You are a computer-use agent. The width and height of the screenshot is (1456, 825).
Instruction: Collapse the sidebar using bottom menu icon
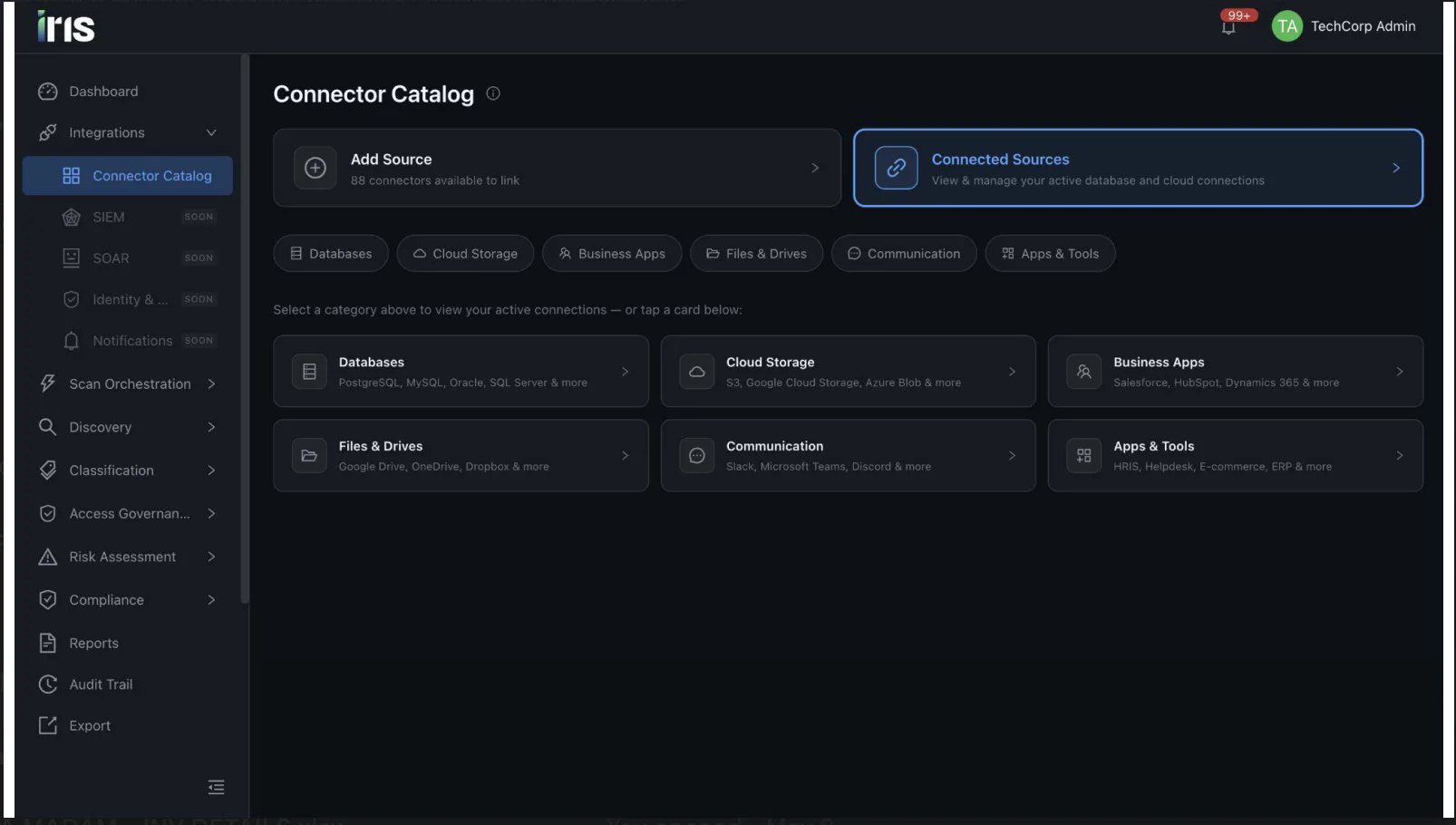(216, 787)
